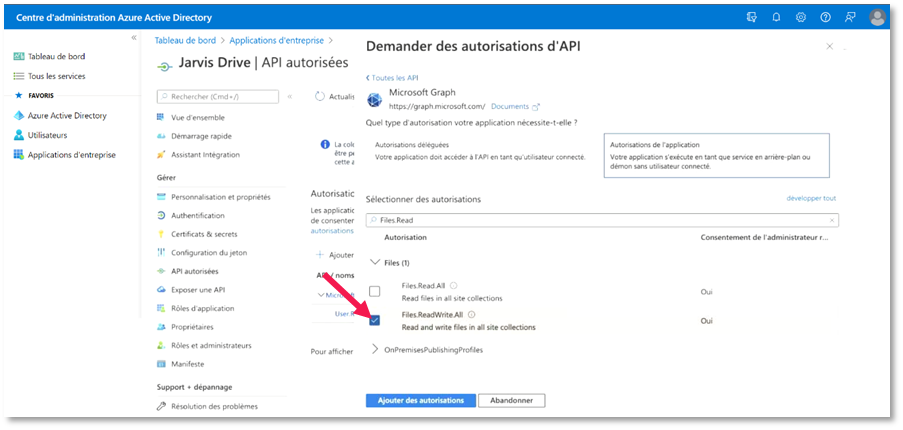This screenshot has width=903, height=430.
Task: Focus the Files.Read permission search field
Action: 602,220
